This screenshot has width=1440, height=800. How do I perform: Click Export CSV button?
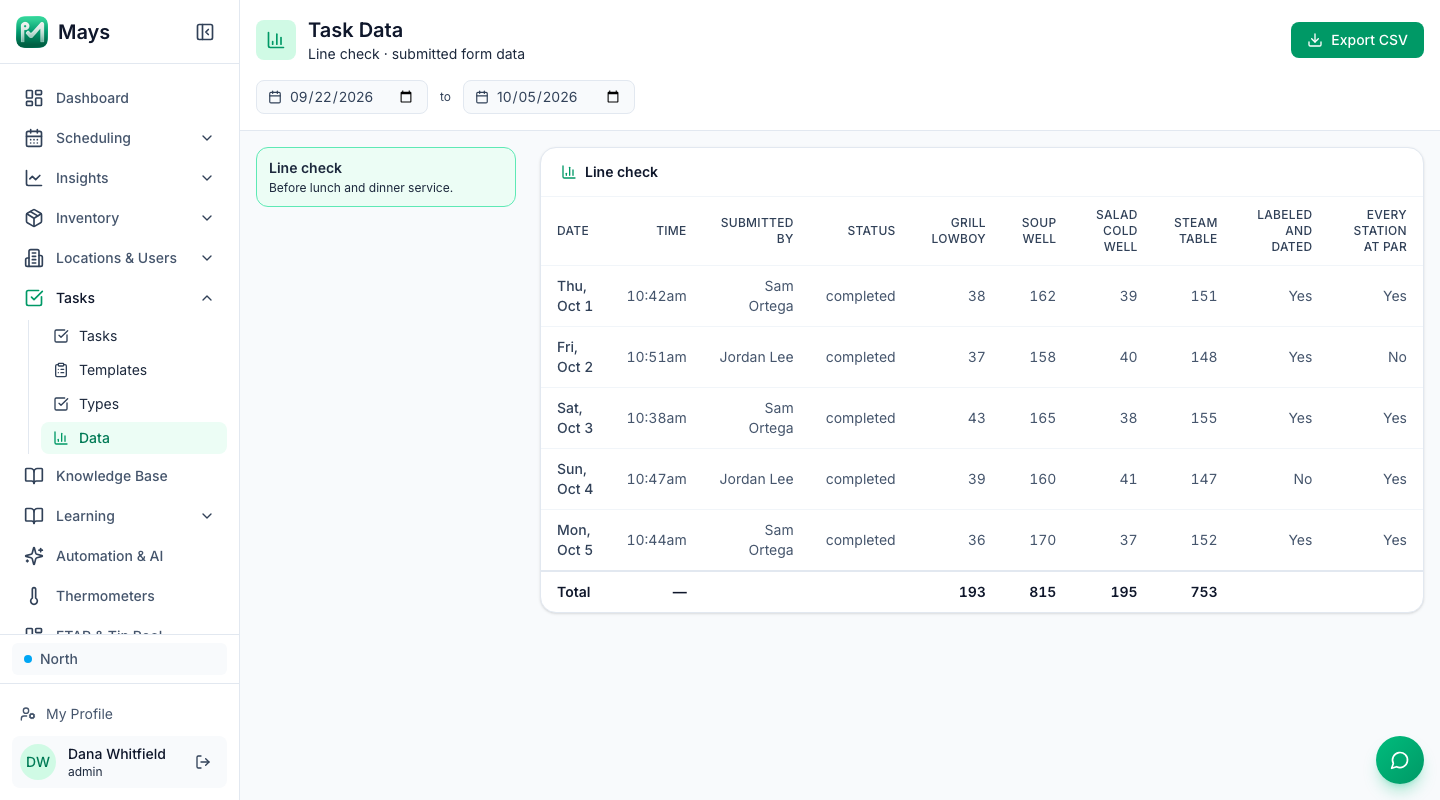(1357, 40)
